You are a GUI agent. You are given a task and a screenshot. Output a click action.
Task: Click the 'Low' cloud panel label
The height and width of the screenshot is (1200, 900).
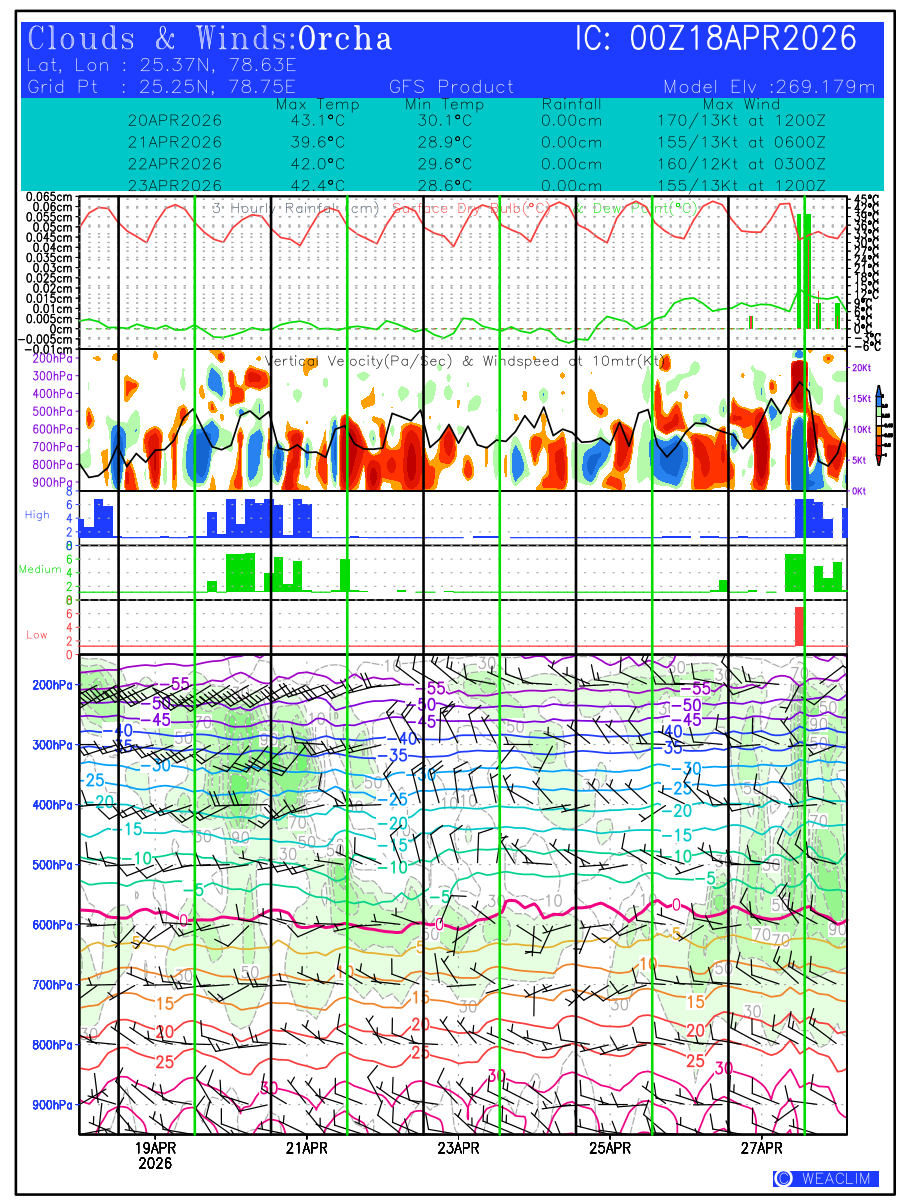pyautogui.click(x=37, y=635)
